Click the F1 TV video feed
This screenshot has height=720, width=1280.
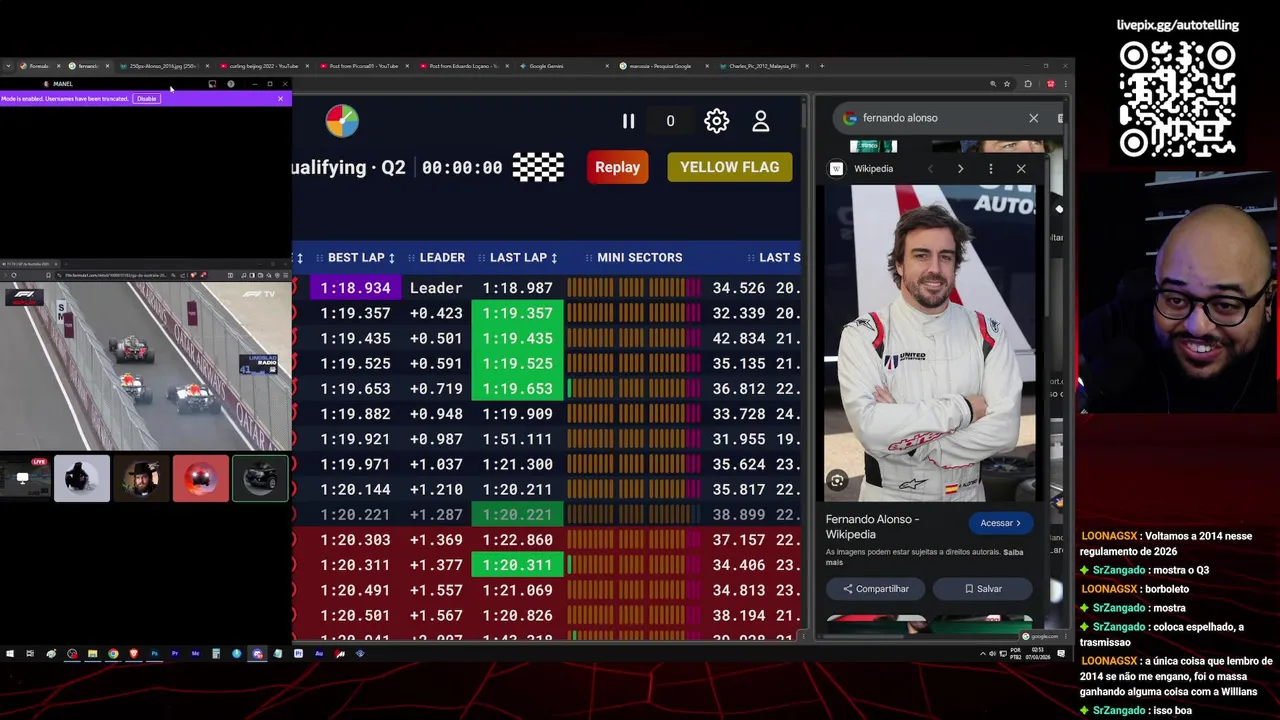[x=146, y=366]
